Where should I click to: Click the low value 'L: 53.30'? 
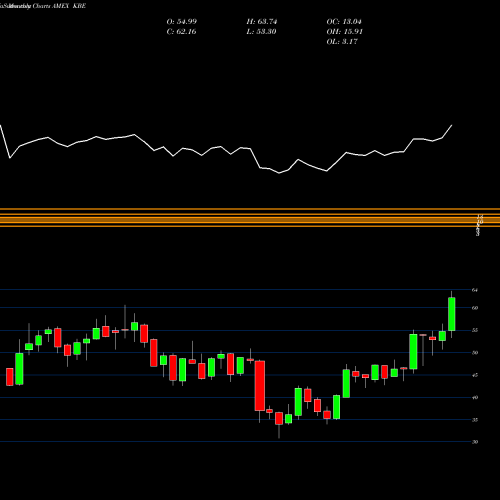[261, 32]
